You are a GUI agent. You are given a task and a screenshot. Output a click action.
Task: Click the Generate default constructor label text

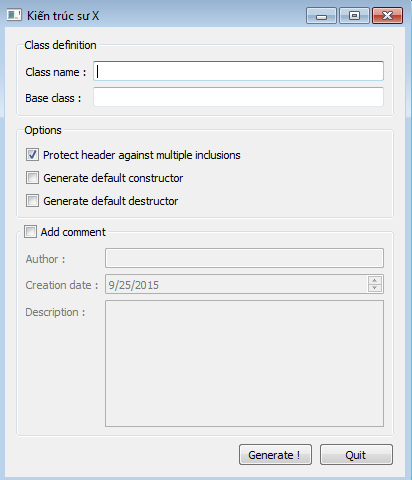113,178
